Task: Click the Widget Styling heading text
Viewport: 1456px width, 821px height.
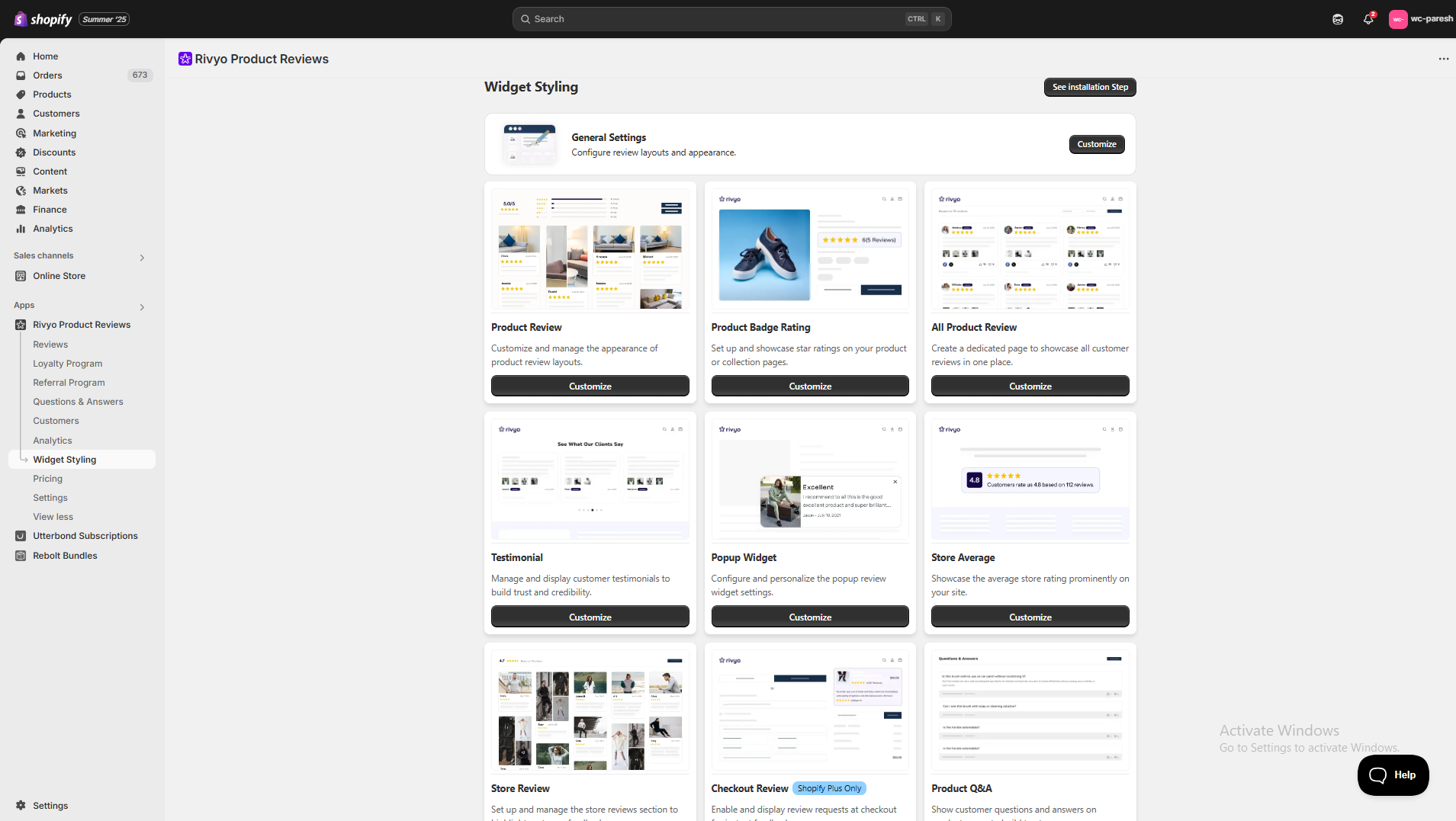Action: coord(531,87)
